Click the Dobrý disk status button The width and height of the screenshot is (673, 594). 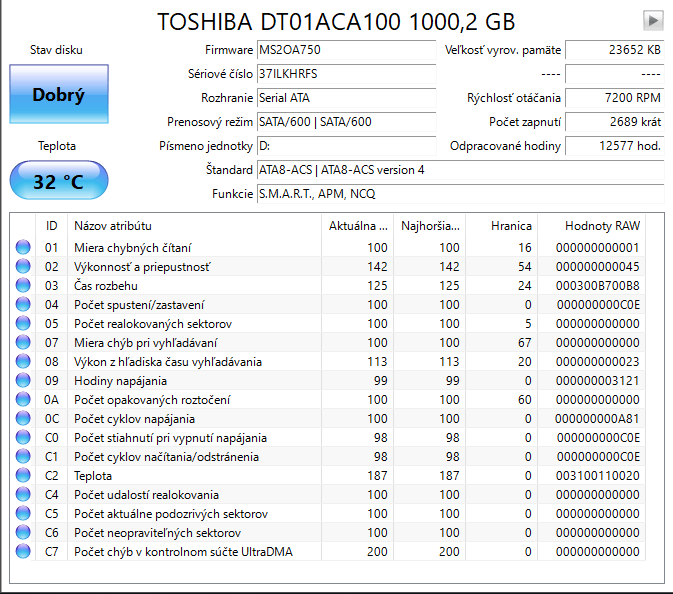[x=59, y=94]
